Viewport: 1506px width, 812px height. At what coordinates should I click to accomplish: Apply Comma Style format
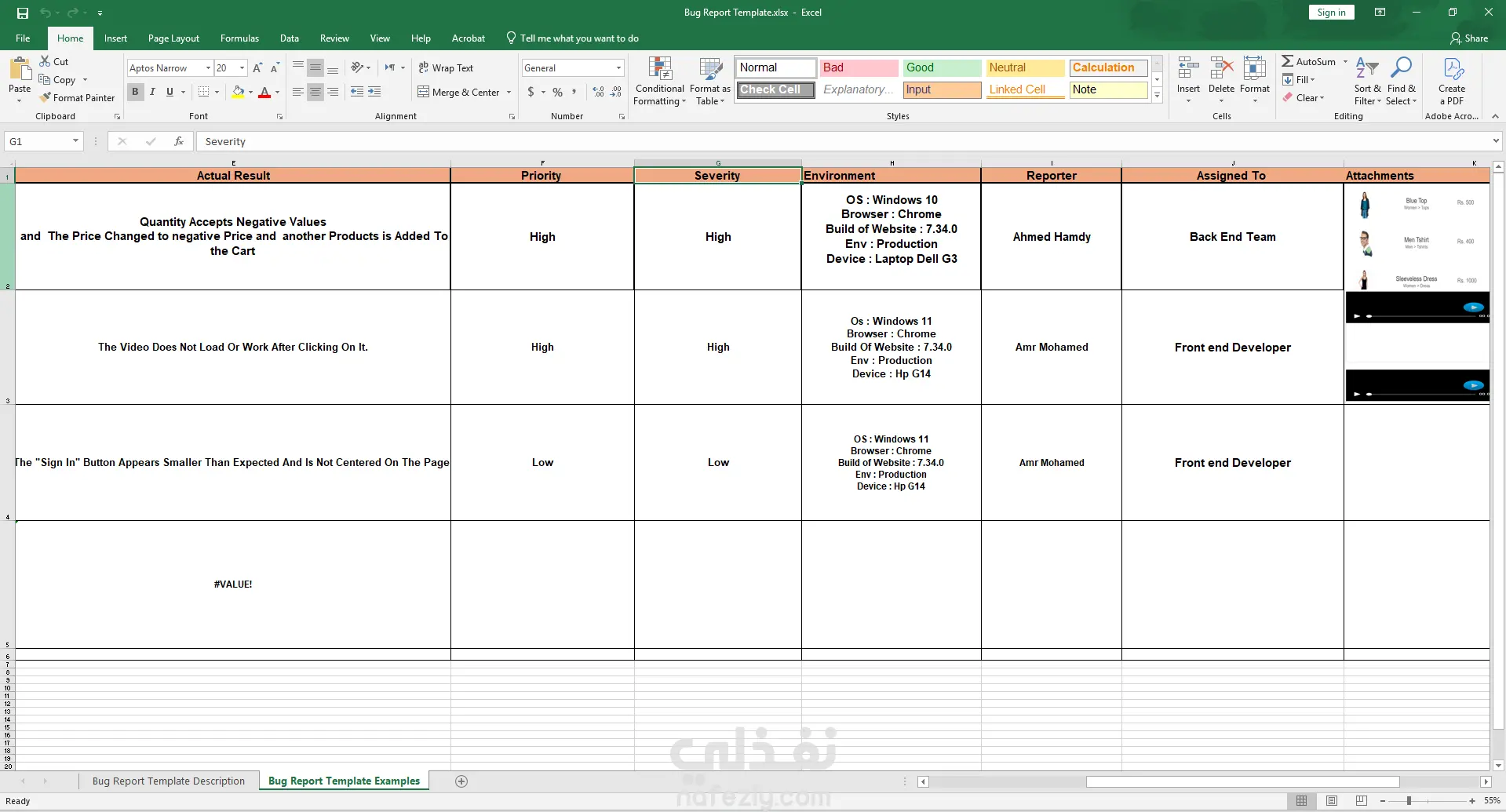tap(574, 92)
